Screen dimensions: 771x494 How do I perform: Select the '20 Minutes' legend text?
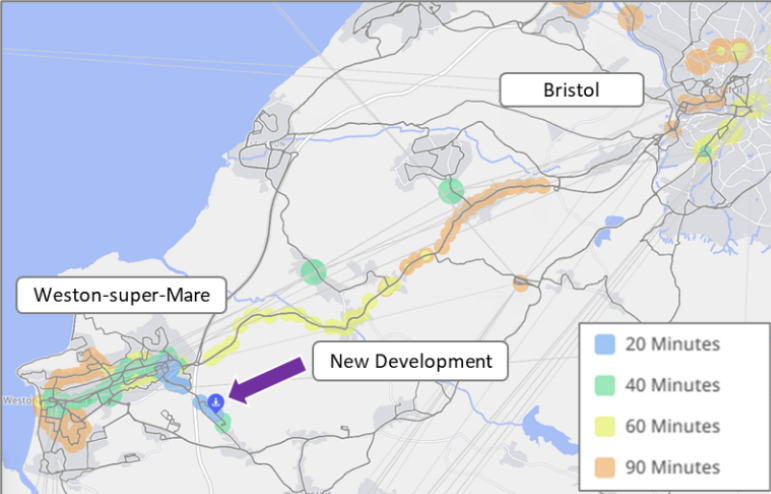pos(670,345)
